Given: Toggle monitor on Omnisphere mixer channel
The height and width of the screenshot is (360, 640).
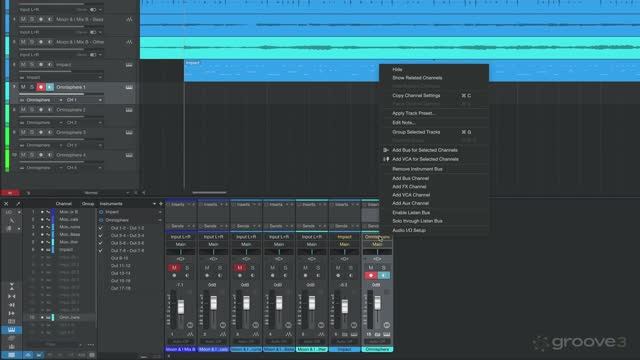Looking at the screenshot, I should pos(384,276).
